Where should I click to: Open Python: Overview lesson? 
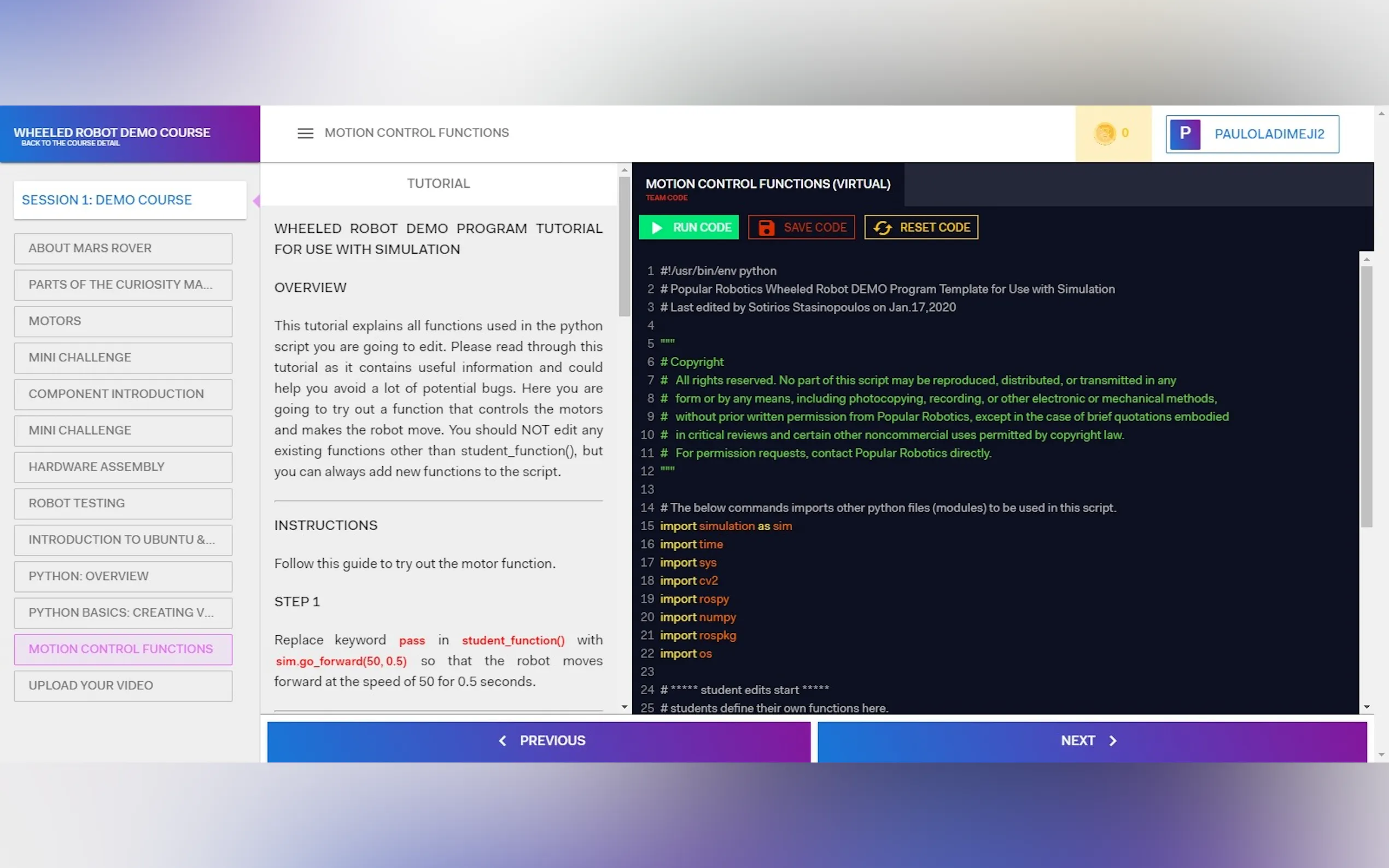[123, 576]
